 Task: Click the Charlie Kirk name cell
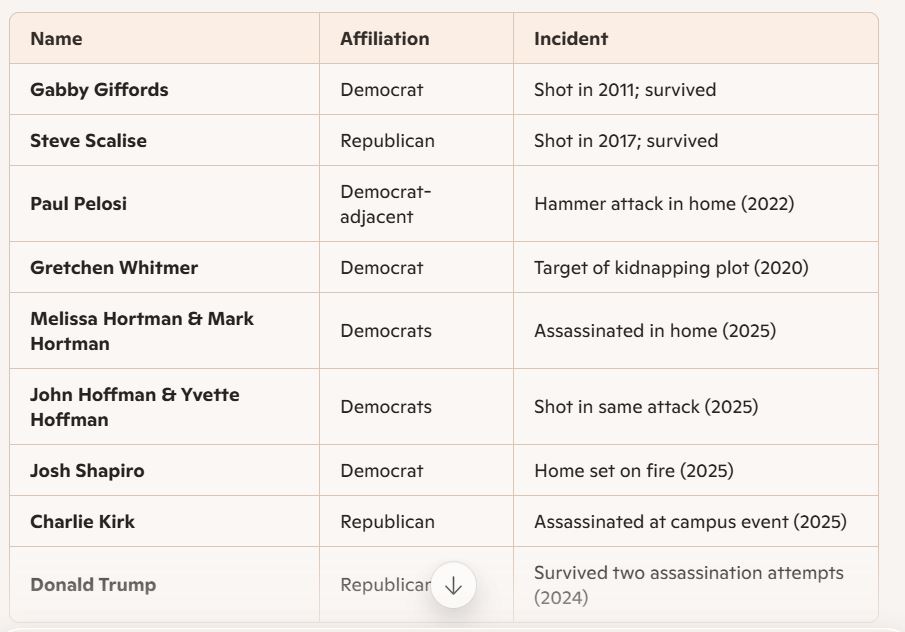[82, 522]
